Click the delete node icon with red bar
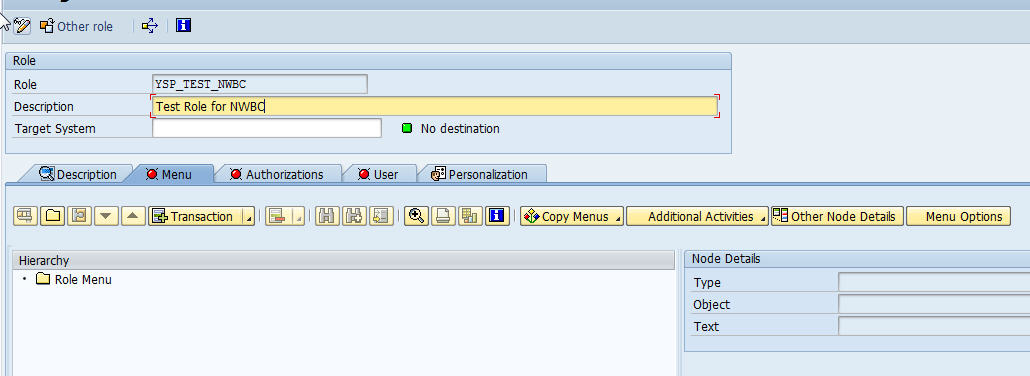The height and width of the screenshot is (376, 1030). click(x=277, y=216)
